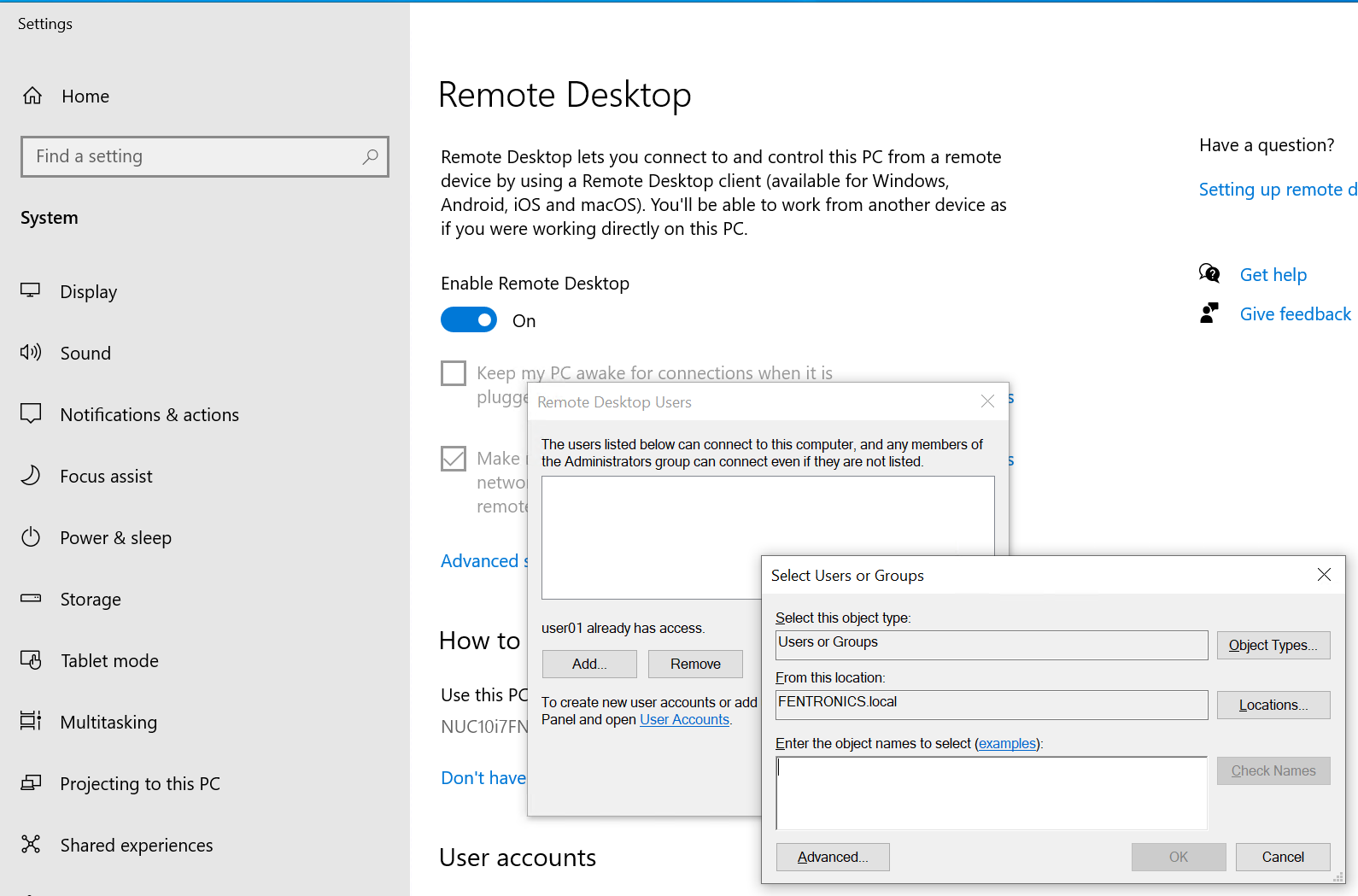Click the Add... button in Remote Desktop Users

pos(589,664)
